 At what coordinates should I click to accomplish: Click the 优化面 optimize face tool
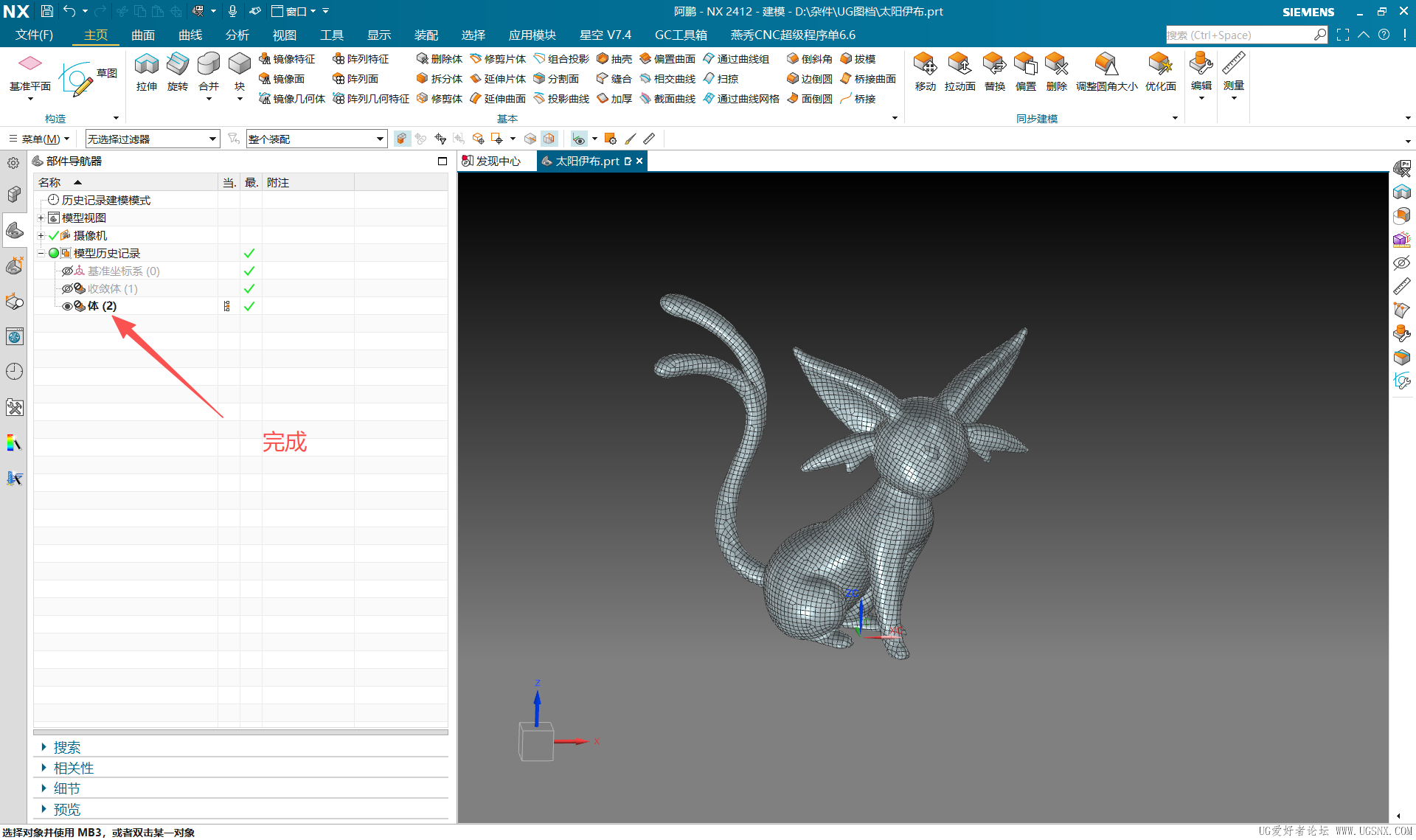coord(1161,72)
